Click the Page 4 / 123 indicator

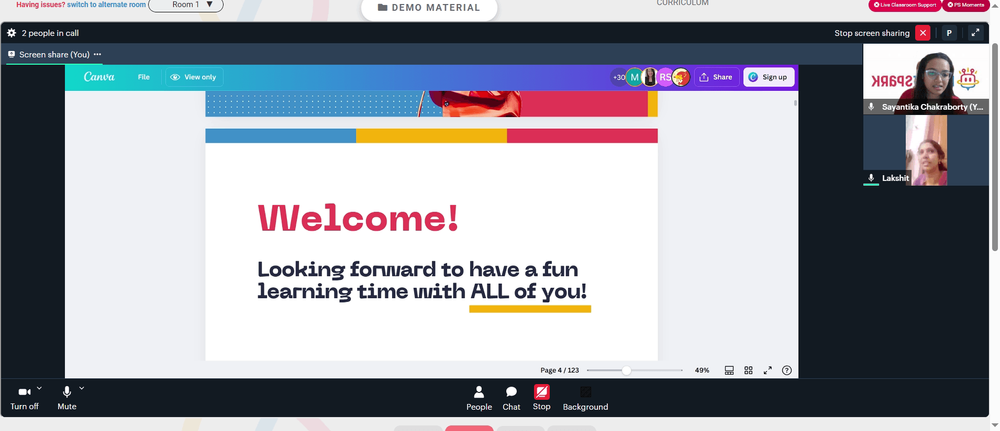point(559,370)
